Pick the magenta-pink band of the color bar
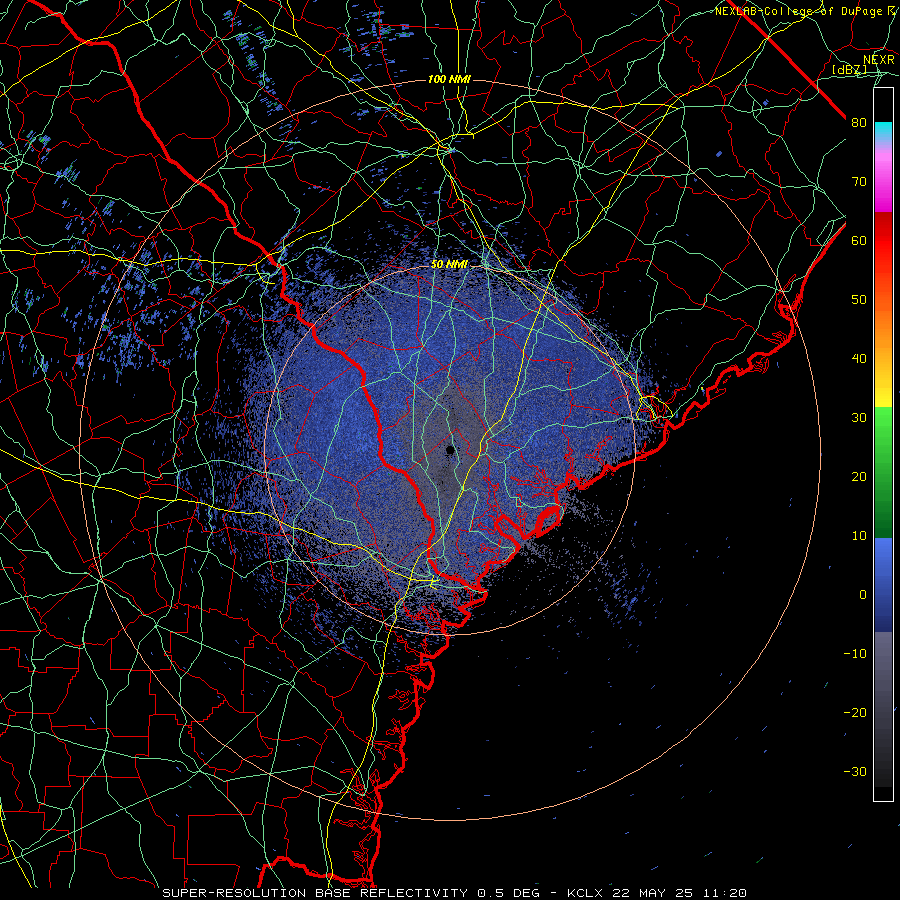 click(x=883, y=179)
